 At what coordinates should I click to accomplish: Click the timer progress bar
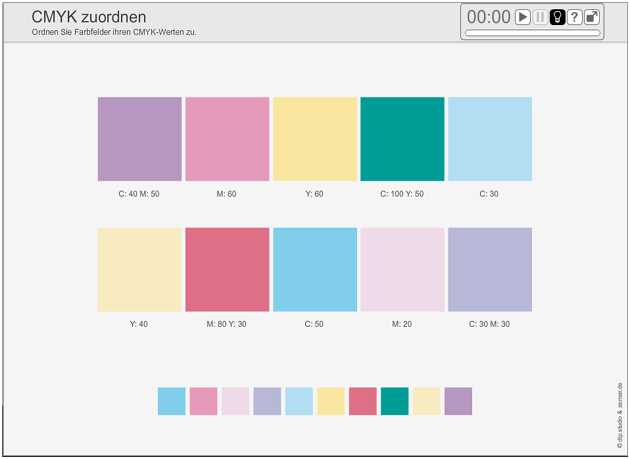(533, 33)
